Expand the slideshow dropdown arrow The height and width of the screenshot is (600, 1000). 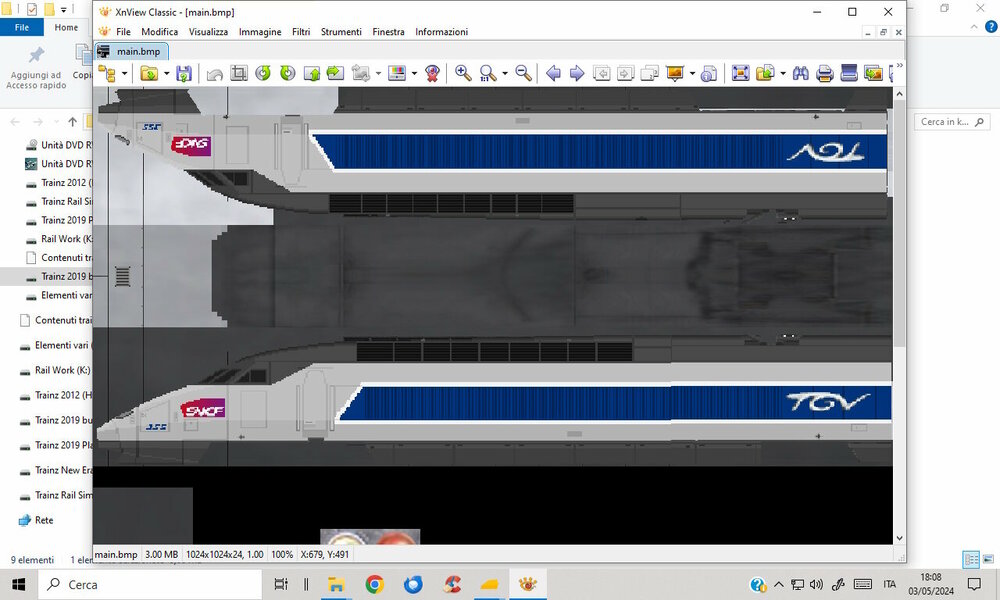point(693,73)
